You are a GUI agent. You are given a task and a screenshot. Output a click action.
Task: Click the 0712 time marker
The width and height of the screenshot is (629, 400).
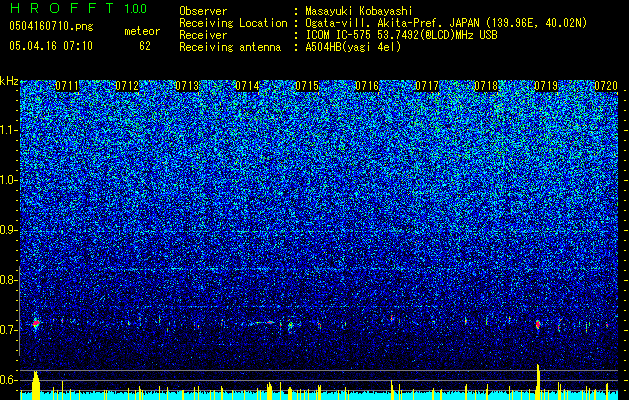(x=127, y=86)
